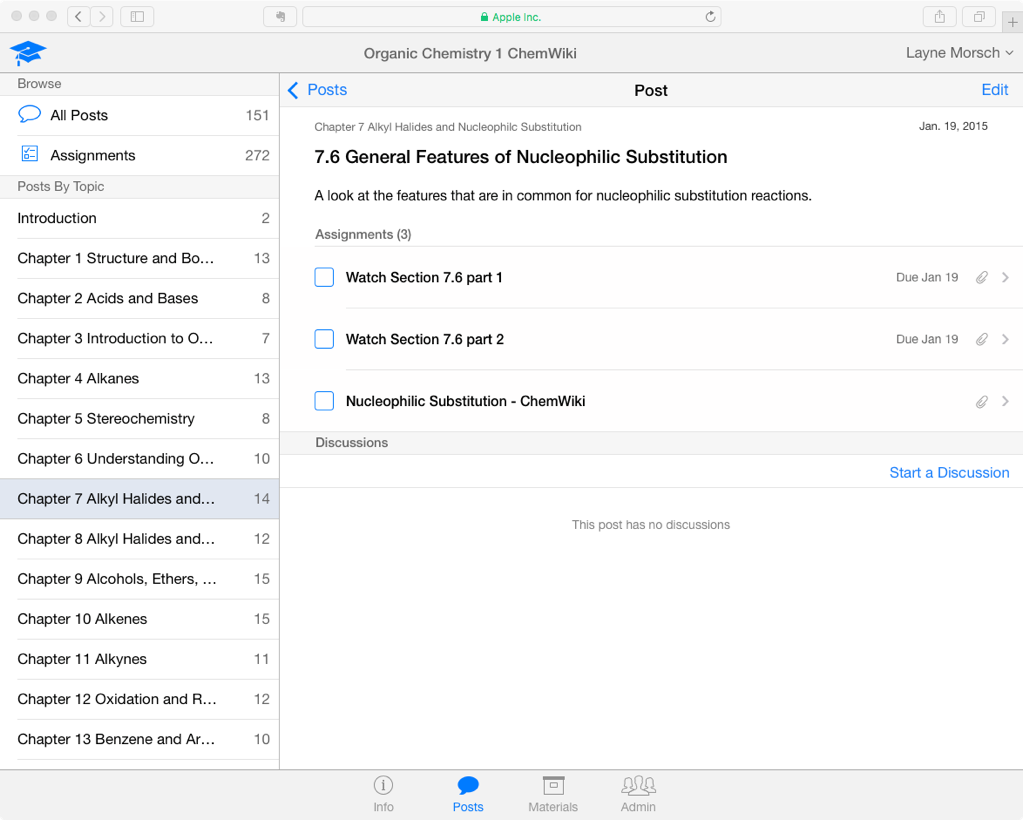Open the Info tab icon
Screen dimensions: 1023x820
pos(383,786)
